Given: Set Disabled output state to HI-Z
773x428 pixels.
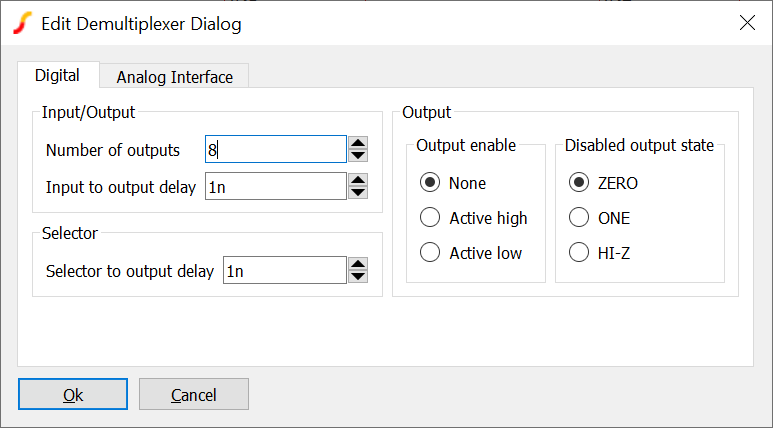Looking at the screenshot, I should (579, 253).
